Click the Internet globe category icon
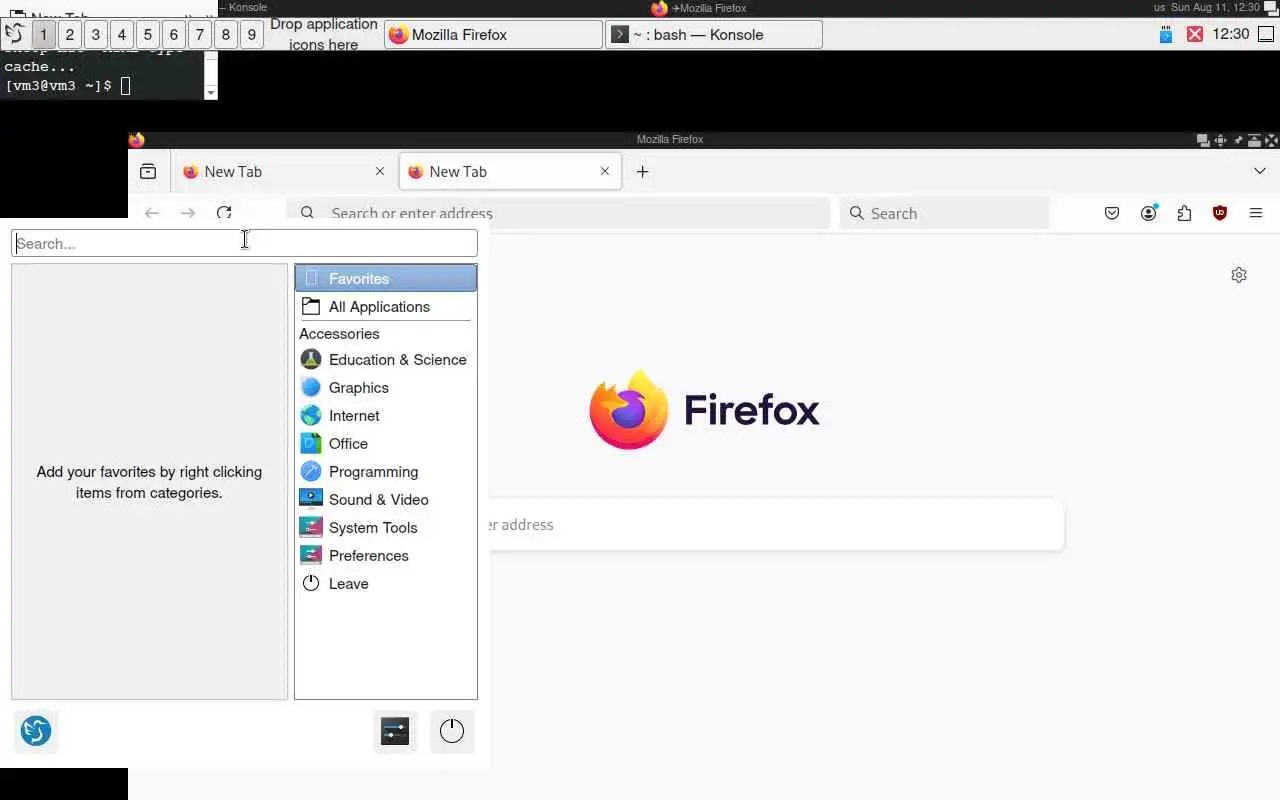This screenshot has width=1280, height=800. pyautogui.click(x=311, y=416)
